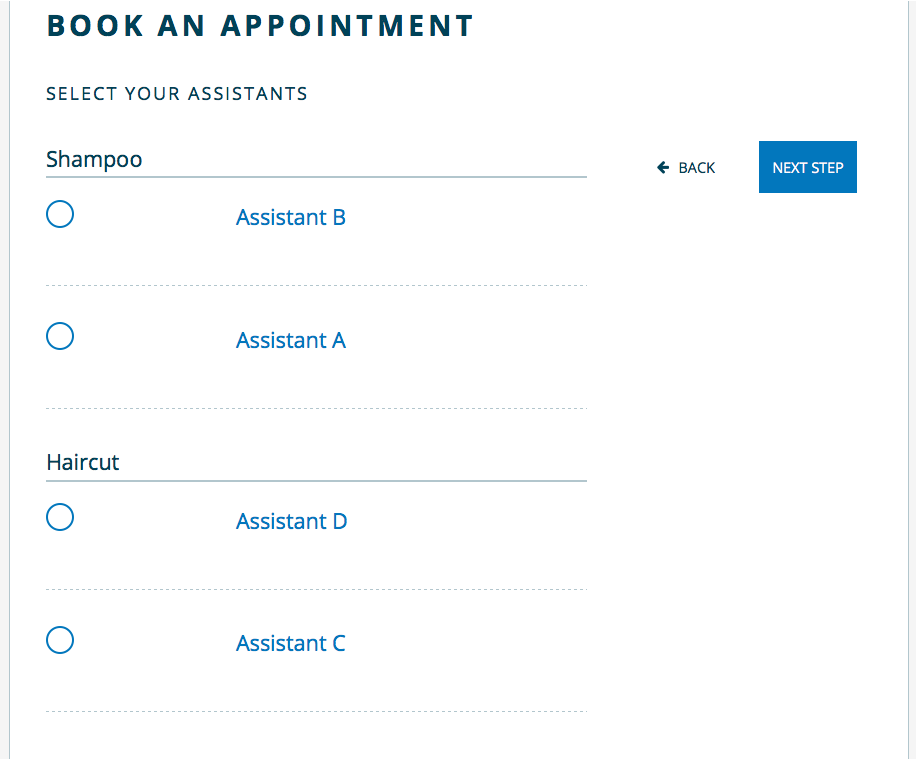
Task: Select the Assistant B radio button
Action: point(60,214)
